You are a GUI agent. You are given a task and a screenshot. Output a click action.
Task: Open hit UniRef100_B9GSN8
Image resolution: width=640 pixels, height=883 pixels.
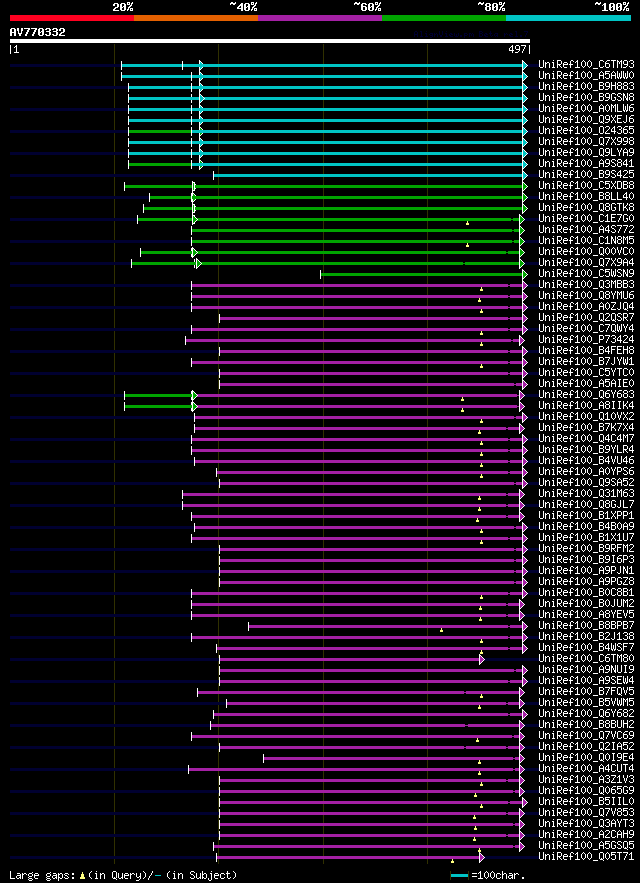coord(586,97)
